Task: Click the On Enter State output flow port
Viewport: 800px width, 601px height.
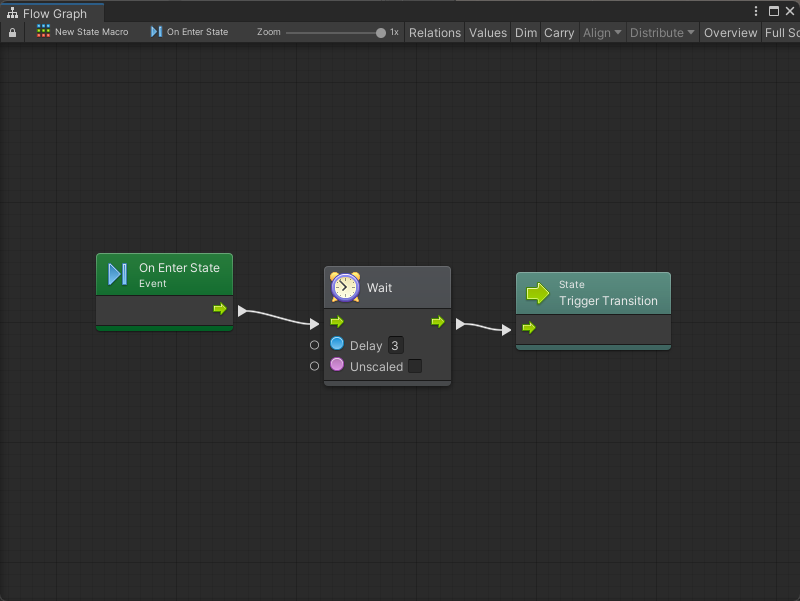Action: pyautogui.click(x=220, y=309)
